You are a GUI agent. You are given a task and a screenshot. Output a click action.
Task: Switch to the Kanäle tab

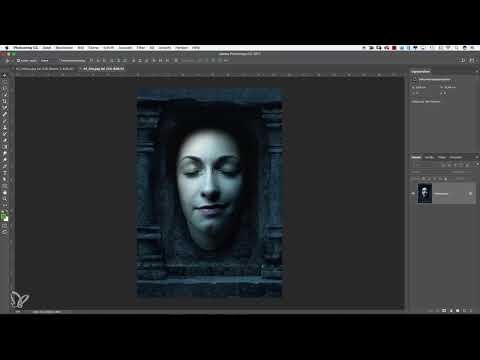[429, 157]
